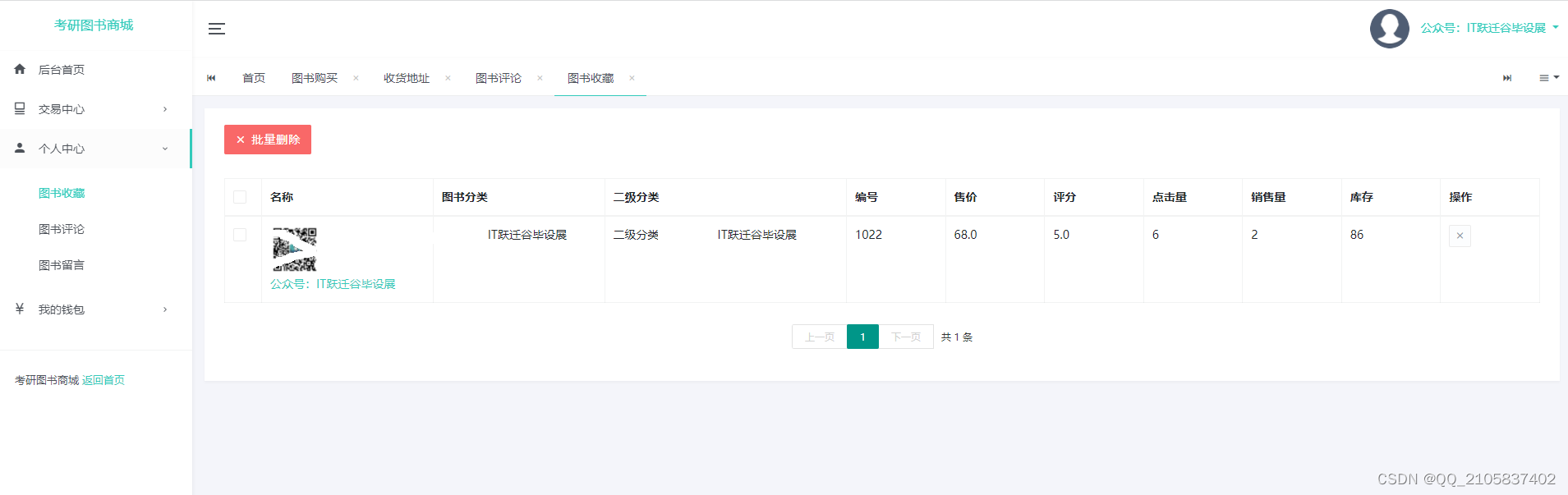Screen dimensions: 1568x495
Task: Open the user account dropdown arrow
Action: 1556,27
